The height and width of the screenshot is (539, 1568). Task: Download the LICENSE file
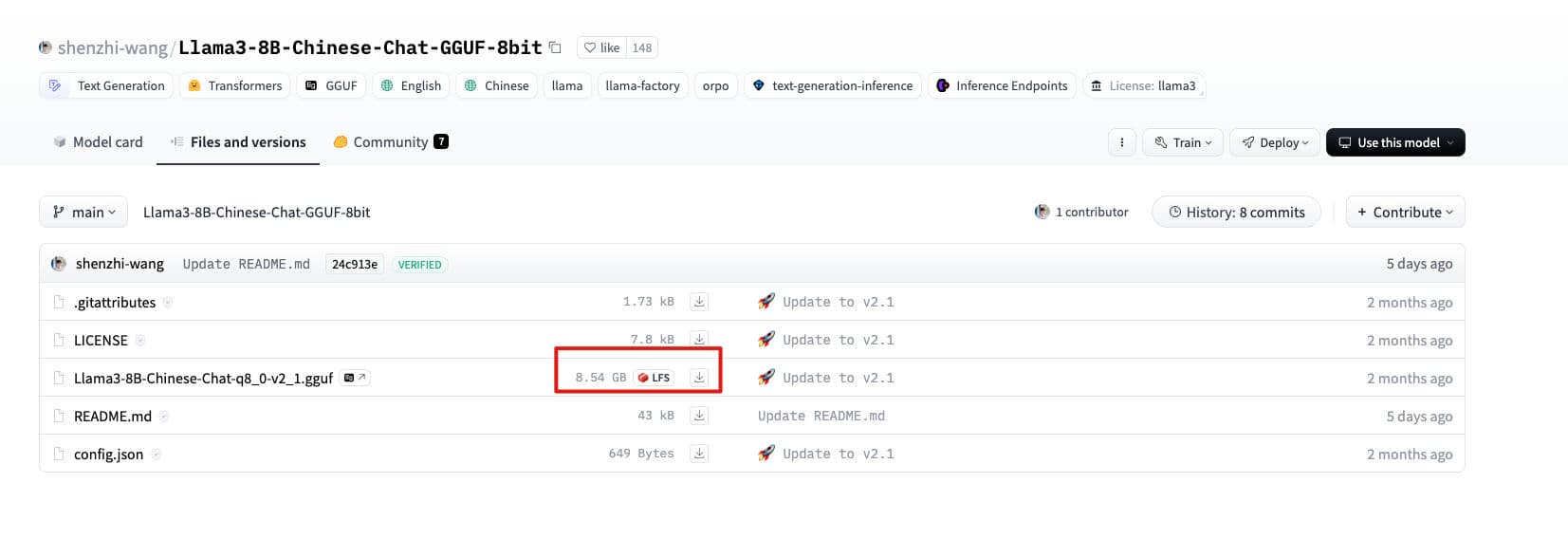click(x=699, y=340)
